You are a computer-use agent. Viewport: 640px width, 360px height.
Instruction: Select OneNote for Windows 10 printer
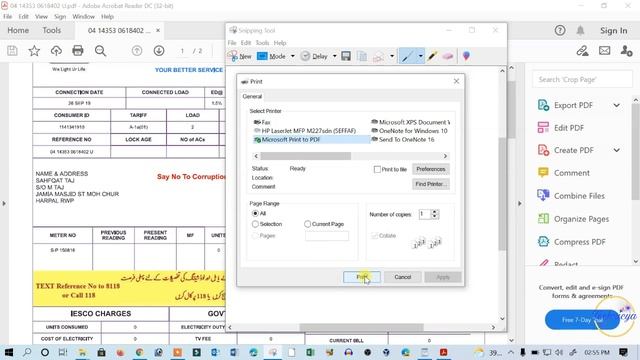[x=409, y=131]
